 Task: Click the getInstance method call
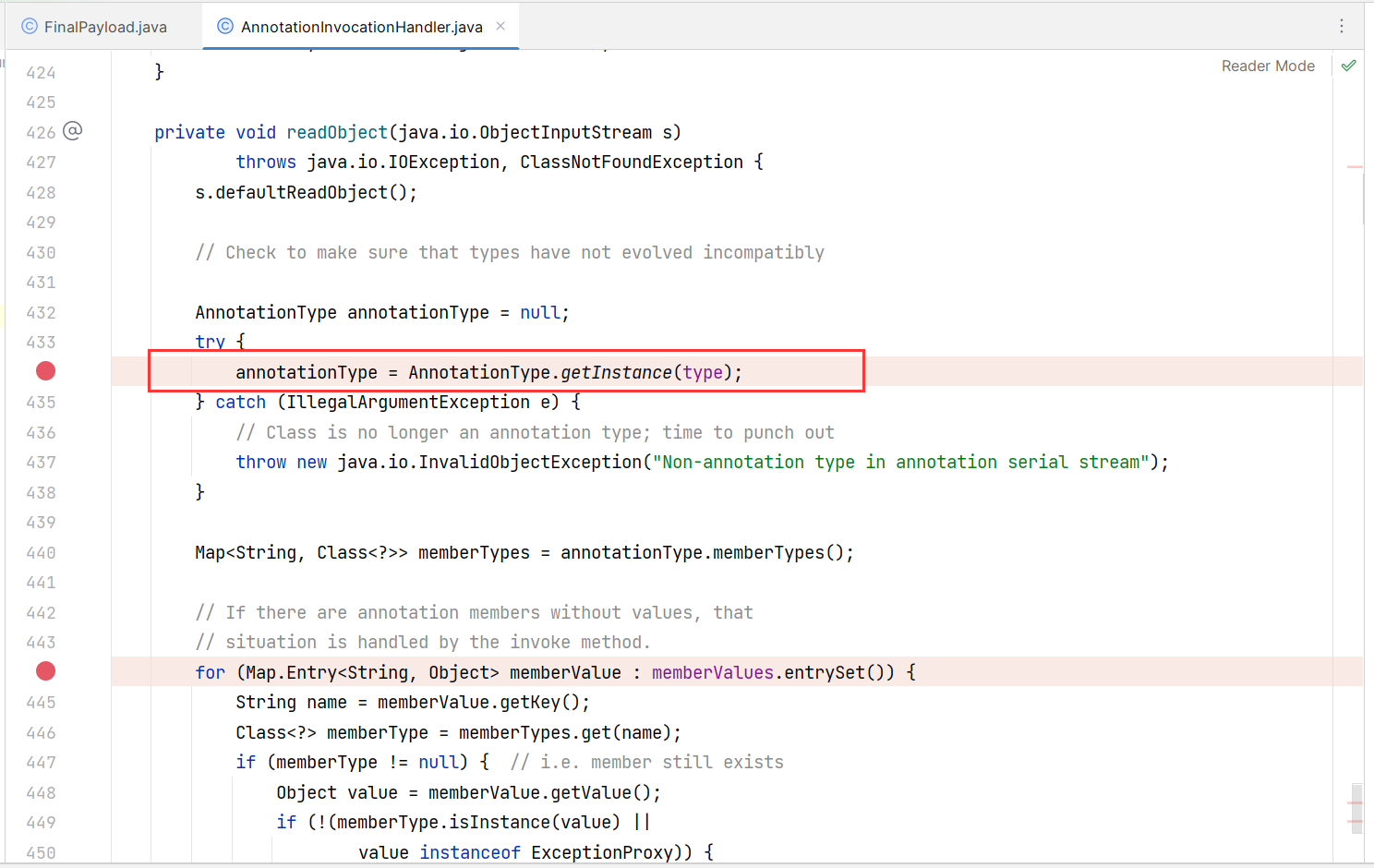tap(616, 372)
